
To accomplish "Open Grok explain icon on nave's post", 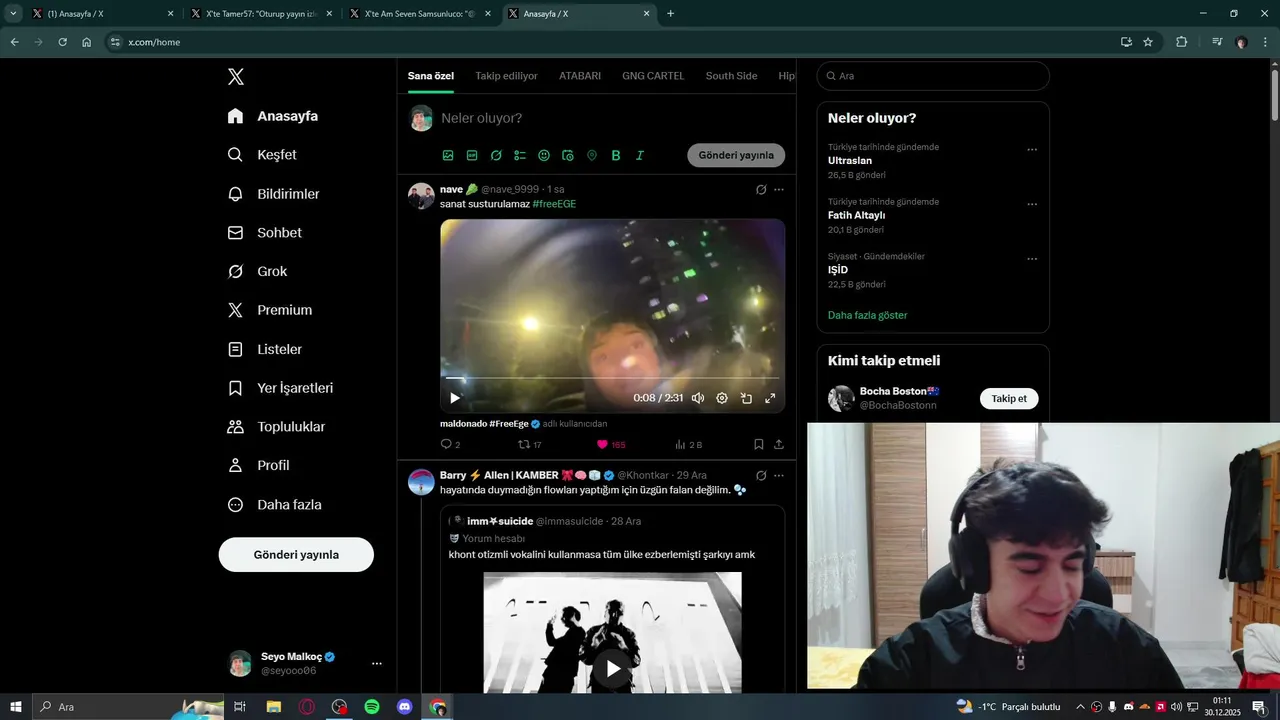I will [x=761, y=189].
